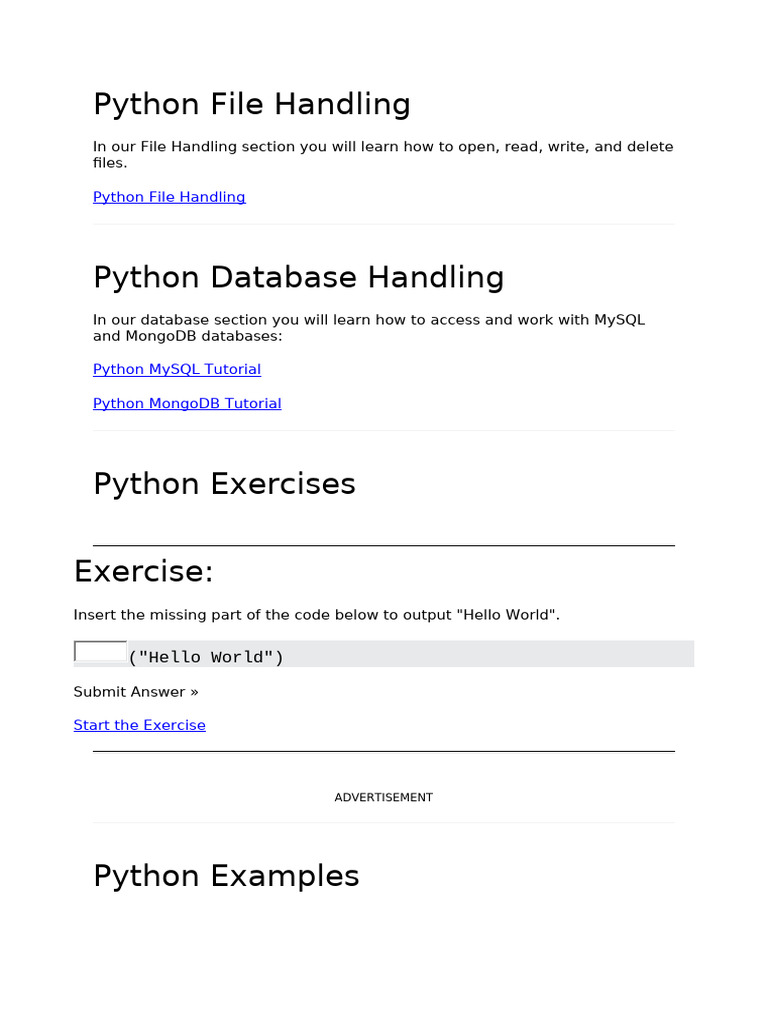Select the Python Exercises heading

pos(224,484)
